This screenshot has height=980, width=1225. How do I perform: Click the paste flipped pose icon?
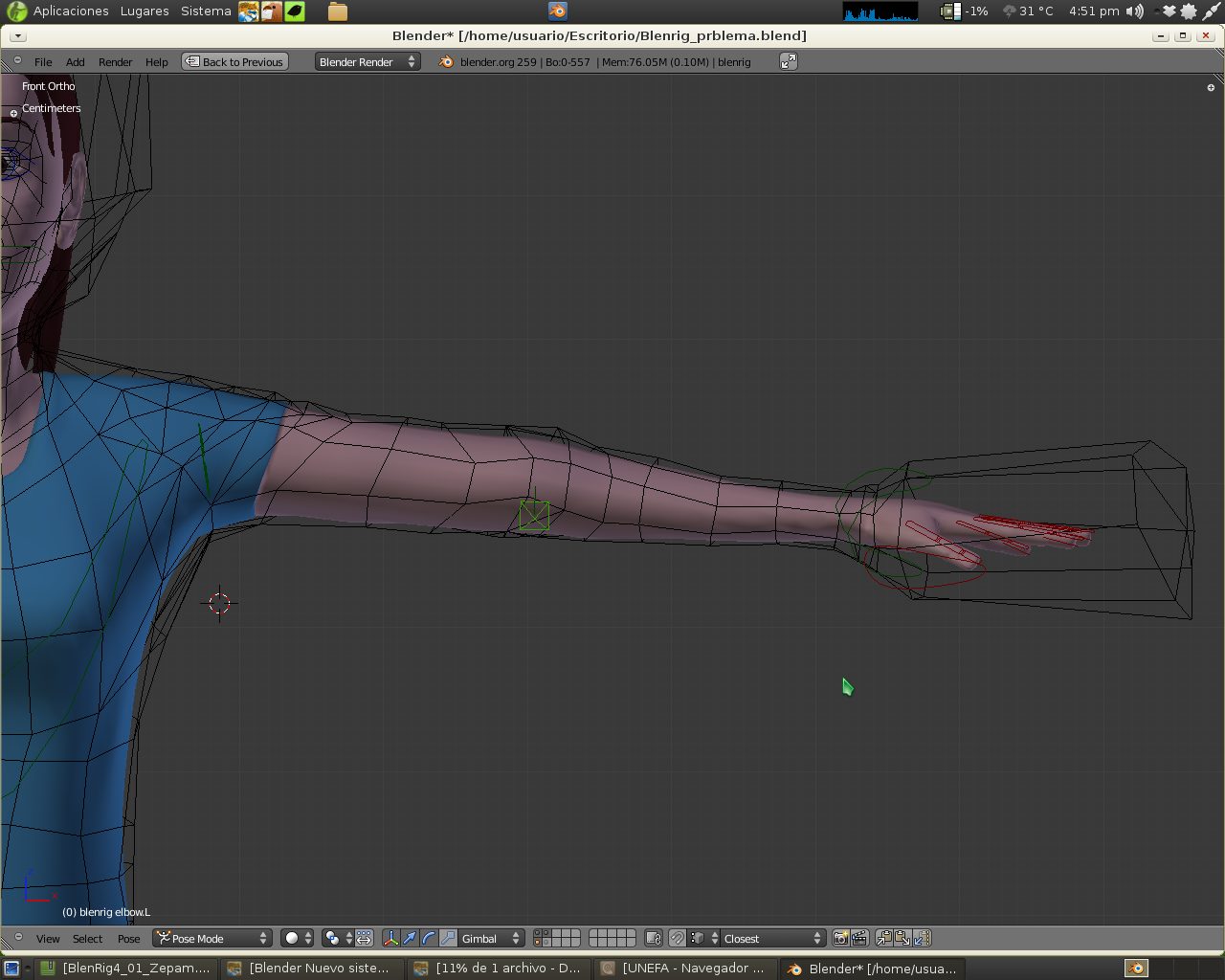coord(923,938)
